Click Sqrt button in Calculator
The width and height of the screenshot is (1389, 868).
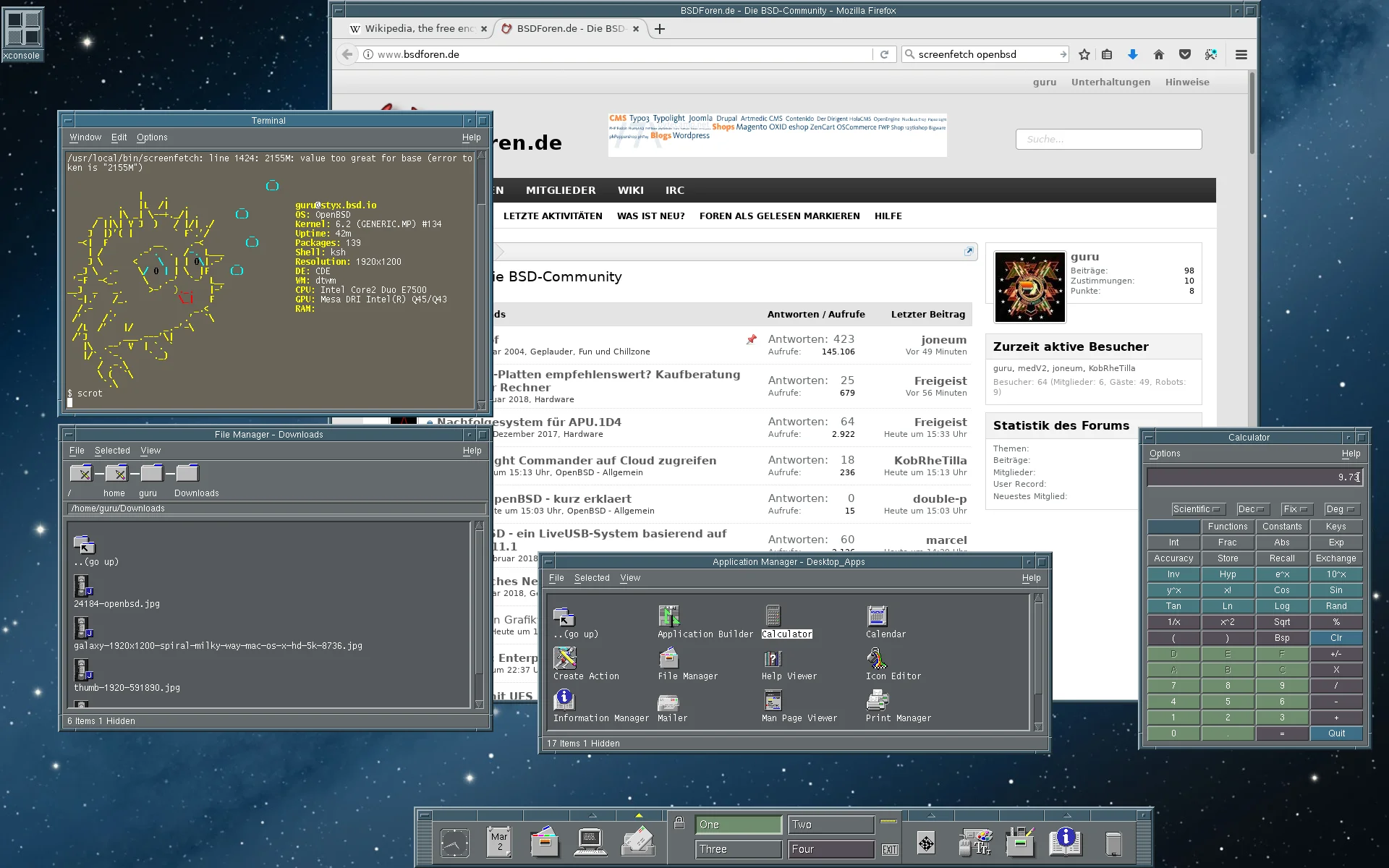(x=1282, y=622)
